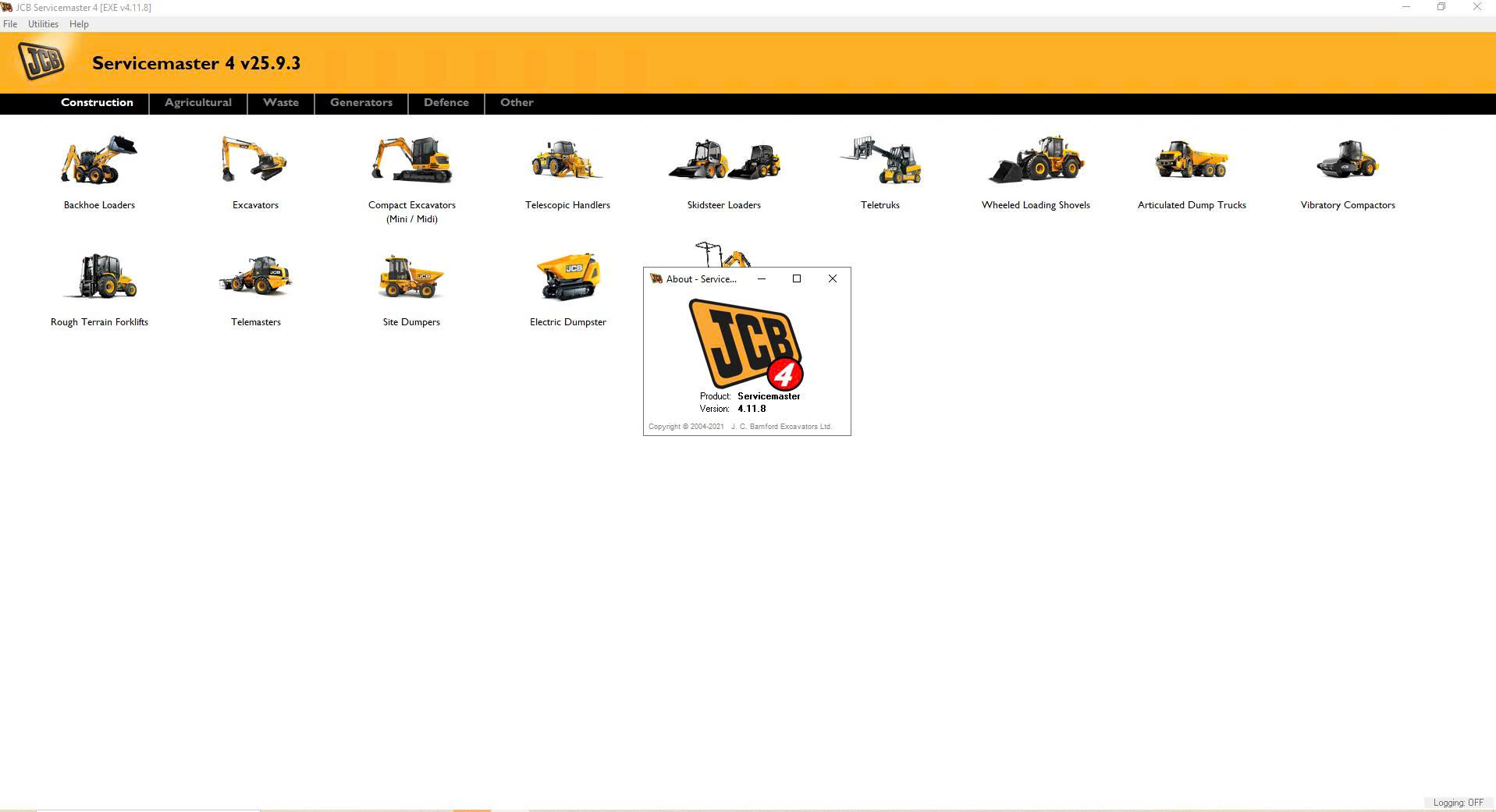Click the Teletruks label
The image size is (1496, 812).
point(880,205)
